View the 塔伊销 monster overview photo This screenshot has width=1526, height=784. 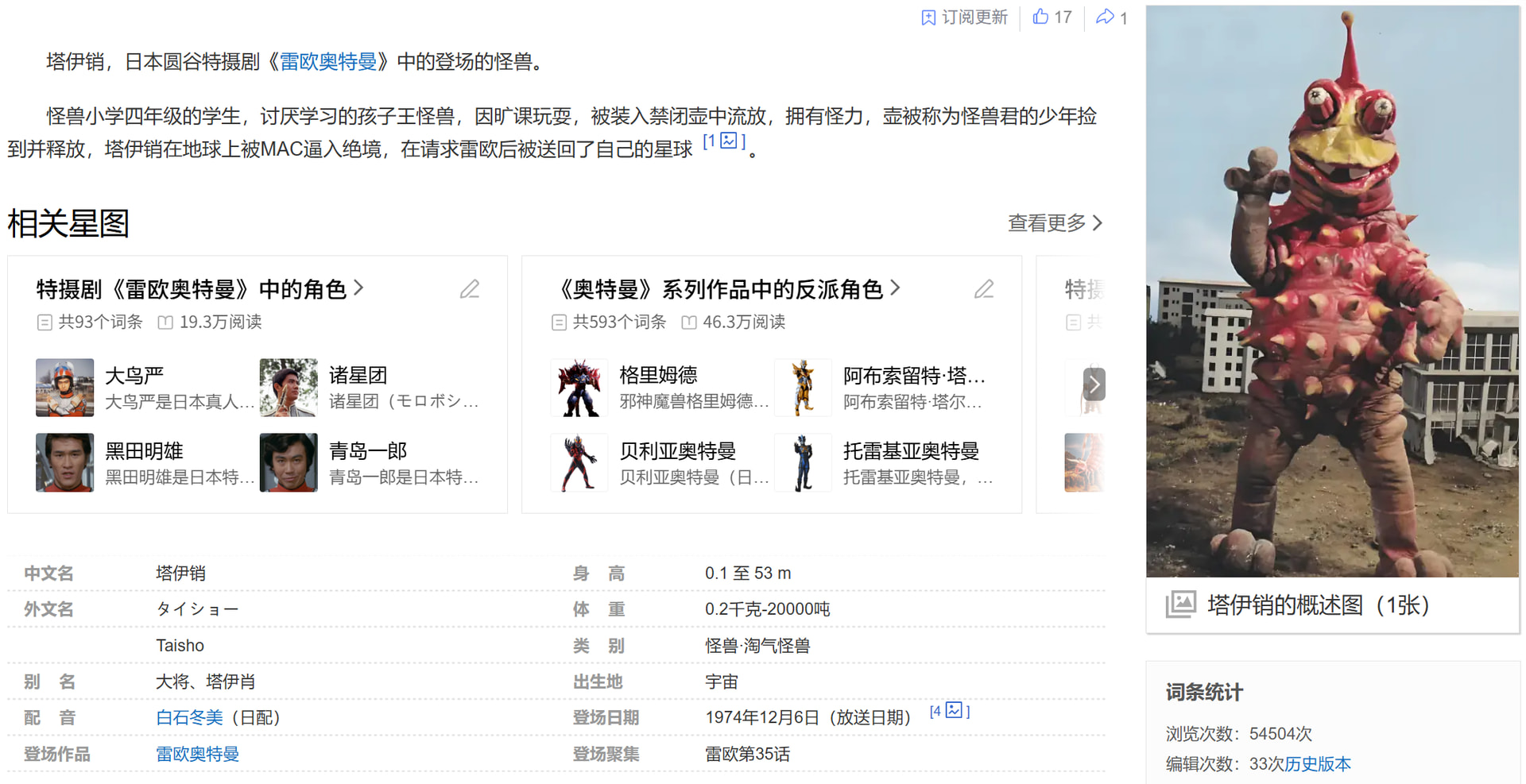point(1332,291)
